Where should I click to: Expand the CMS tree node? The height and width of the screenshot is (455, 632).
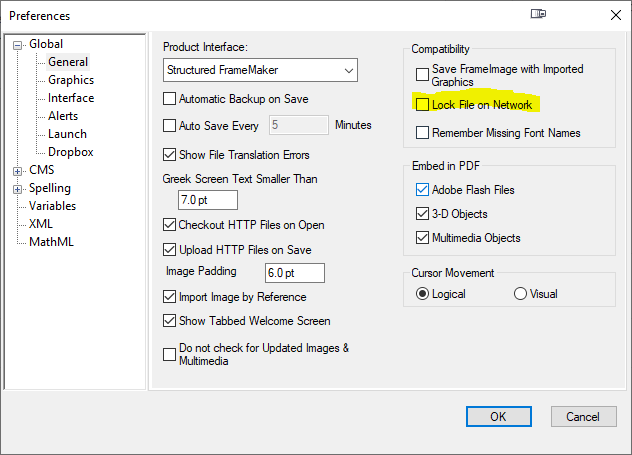click(x=18, y=170)
